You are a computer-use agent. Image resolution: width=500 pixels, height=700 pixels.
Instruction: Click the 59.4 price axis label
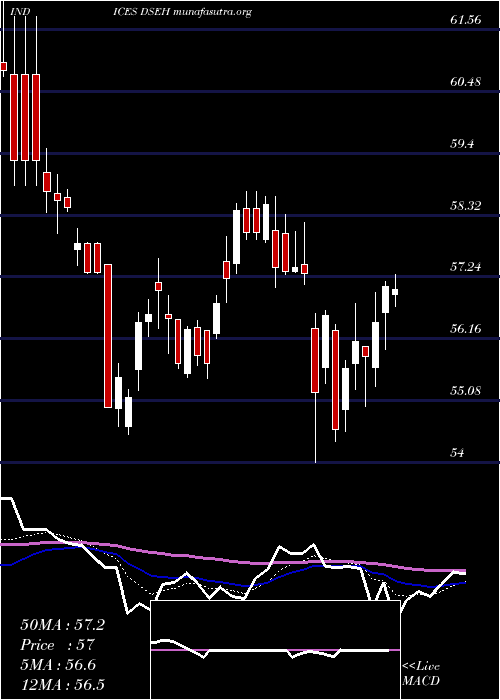[462, 144]
